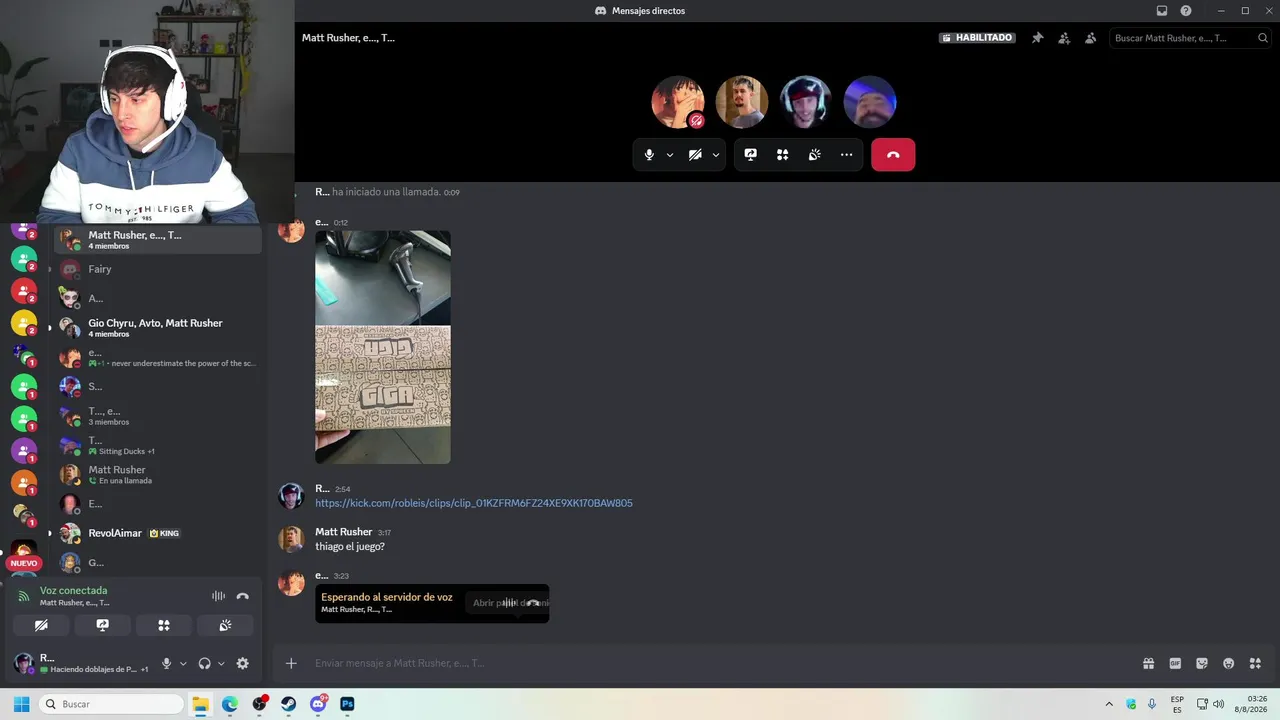Click the NUEVO unread indicator

click(23, 563)
